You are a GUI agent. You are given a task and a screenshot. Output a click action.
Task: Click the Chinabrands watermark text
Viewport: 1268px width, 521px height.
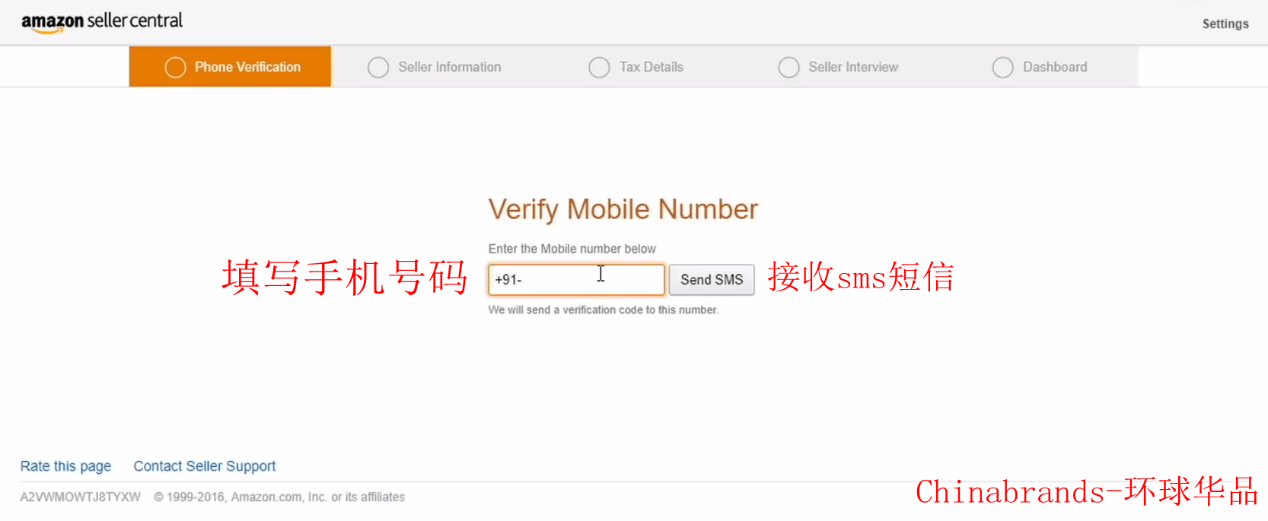[1087, 492]
